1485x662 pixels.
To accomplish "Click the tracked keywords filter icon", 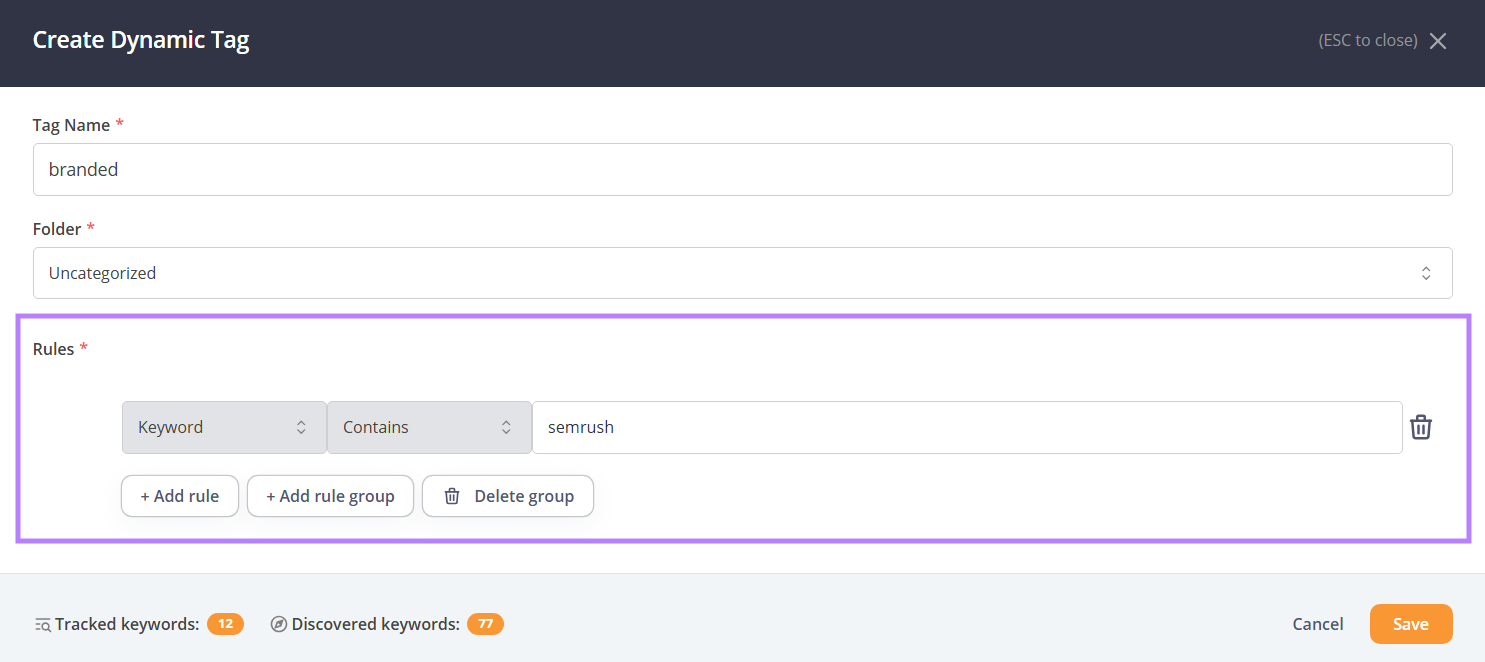I will pos(42,623).
